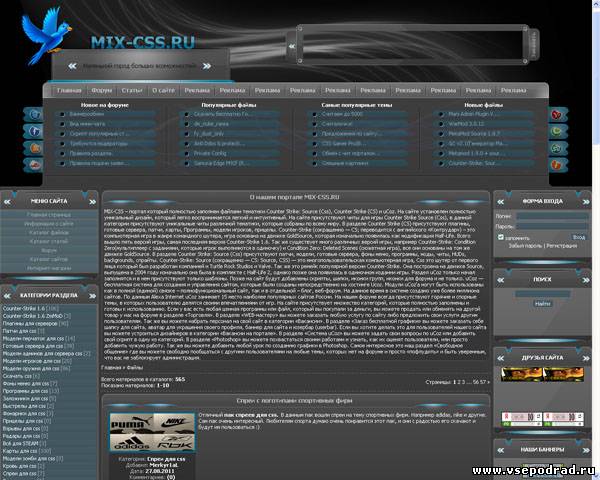
Task: Open the Забыл пароль link
Action: click(525, 246)
